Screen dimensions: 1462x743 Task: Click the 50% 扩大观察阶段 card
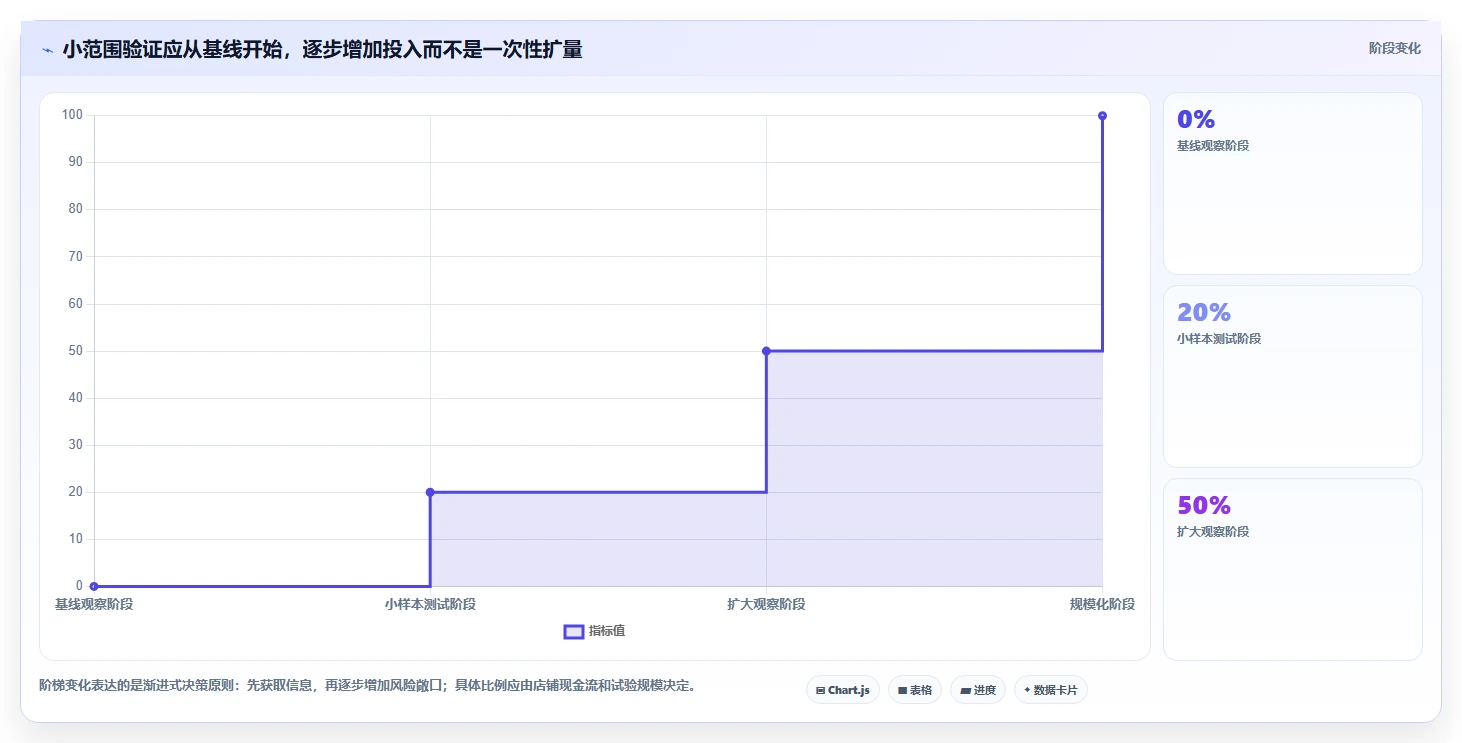tap(1292, 569)
